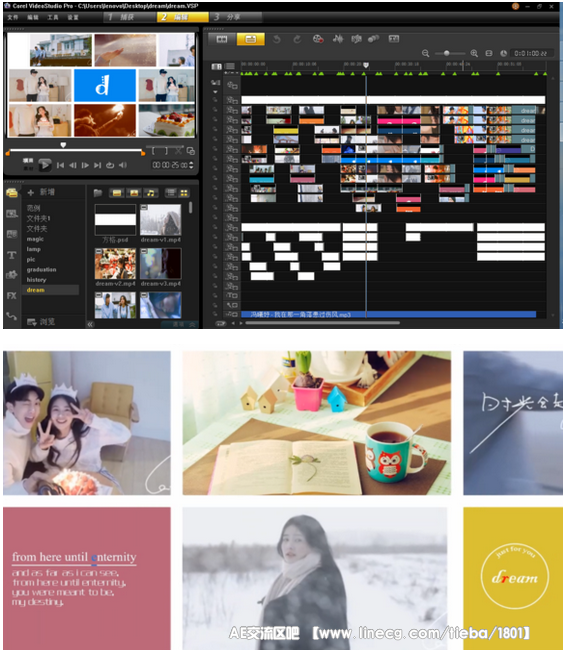Toggle Project/Clip play mode label
Image resolution: width=565 pixels, height=650 pixels.
pyautogui.click(x=28, y=164)
